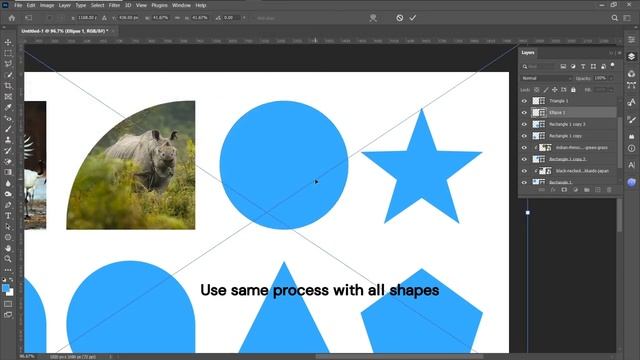
Task: Select the Pen tool
Action: tap(8, 205)
